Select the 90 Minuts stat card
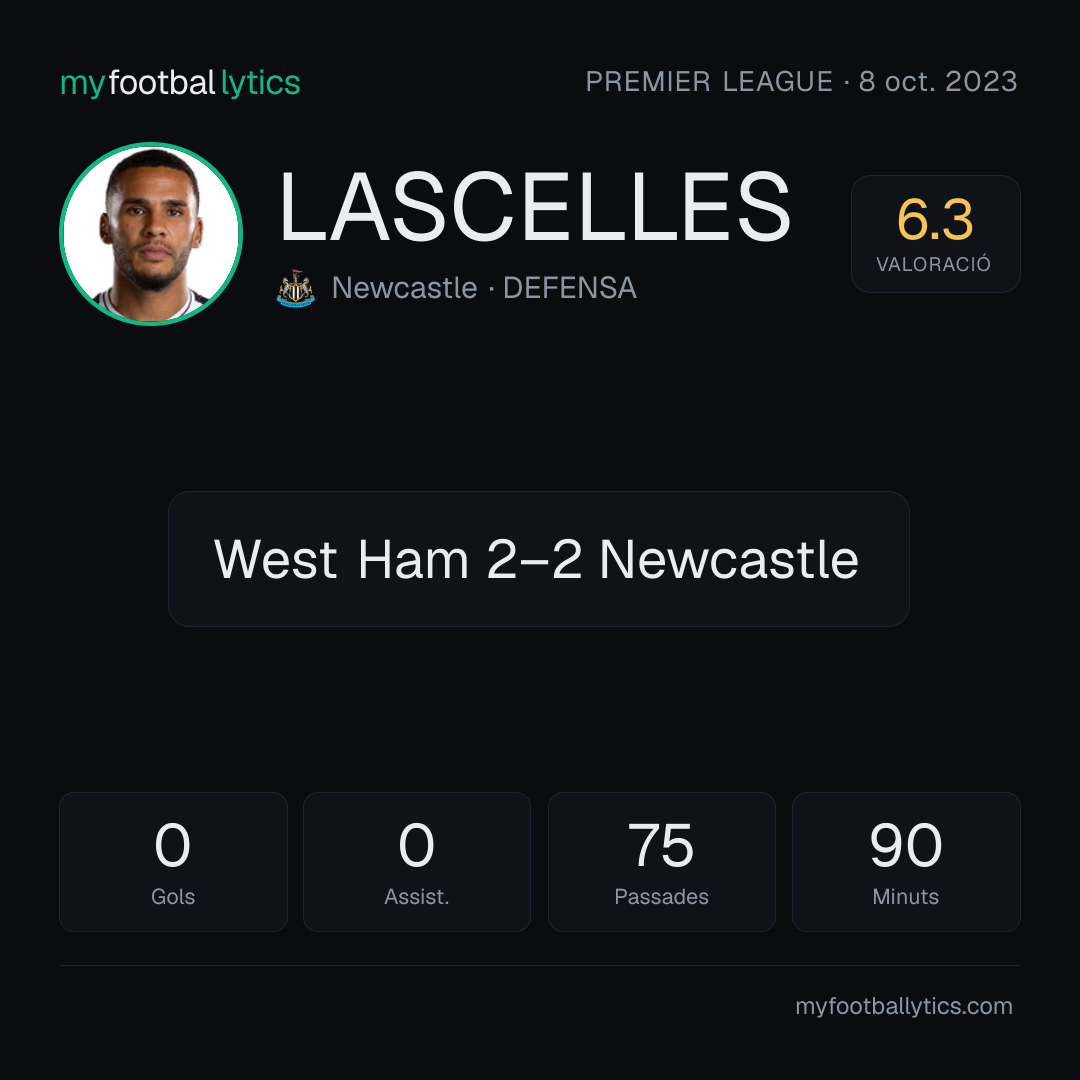 coord(906,862)
